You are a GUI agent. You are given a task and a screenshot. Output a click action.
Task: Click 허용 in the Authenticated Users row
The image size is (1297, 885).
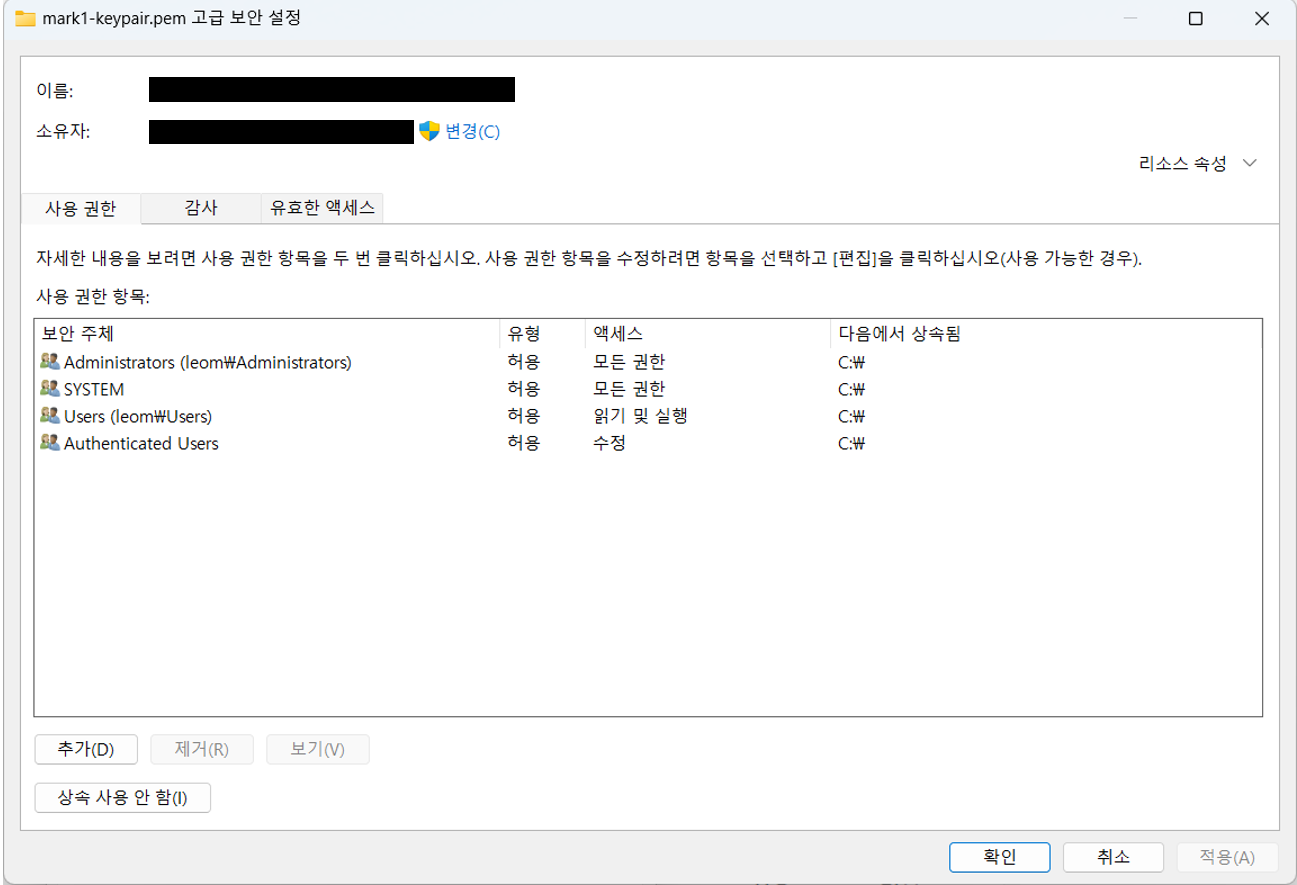coord(523,443)
